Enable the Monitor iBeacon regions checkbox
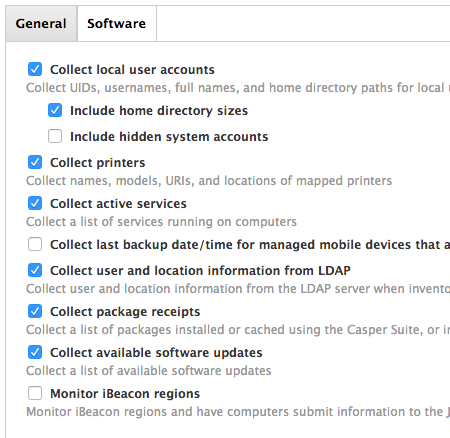The width and height of the screenshot is (450, 438). [35, 393]
